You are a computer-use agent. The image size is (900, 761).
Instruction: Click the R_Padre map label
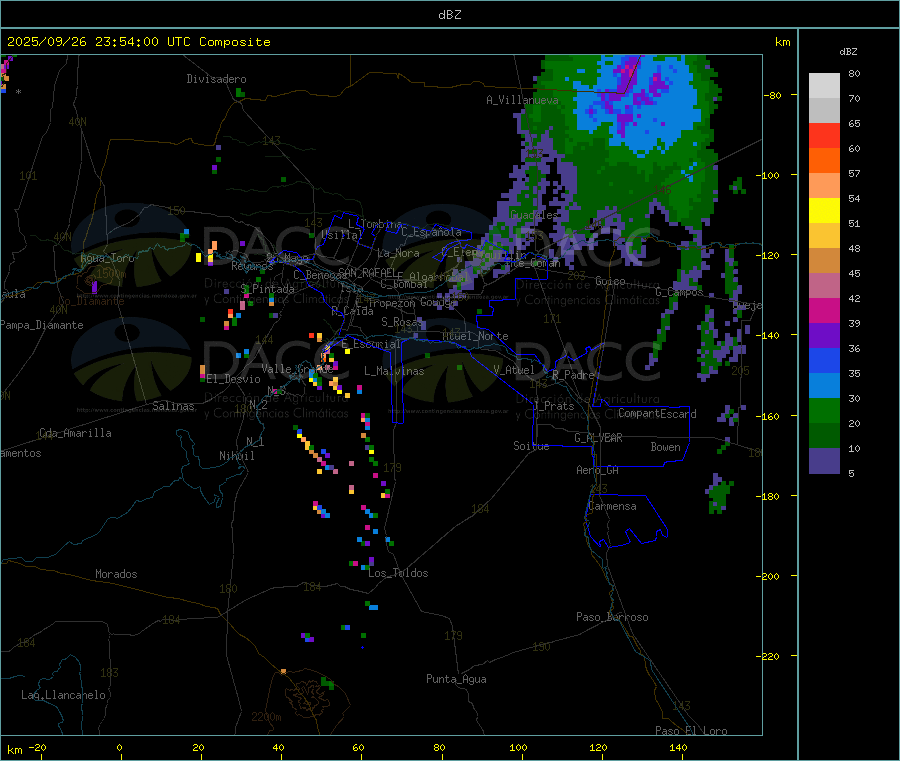(573, 375)
